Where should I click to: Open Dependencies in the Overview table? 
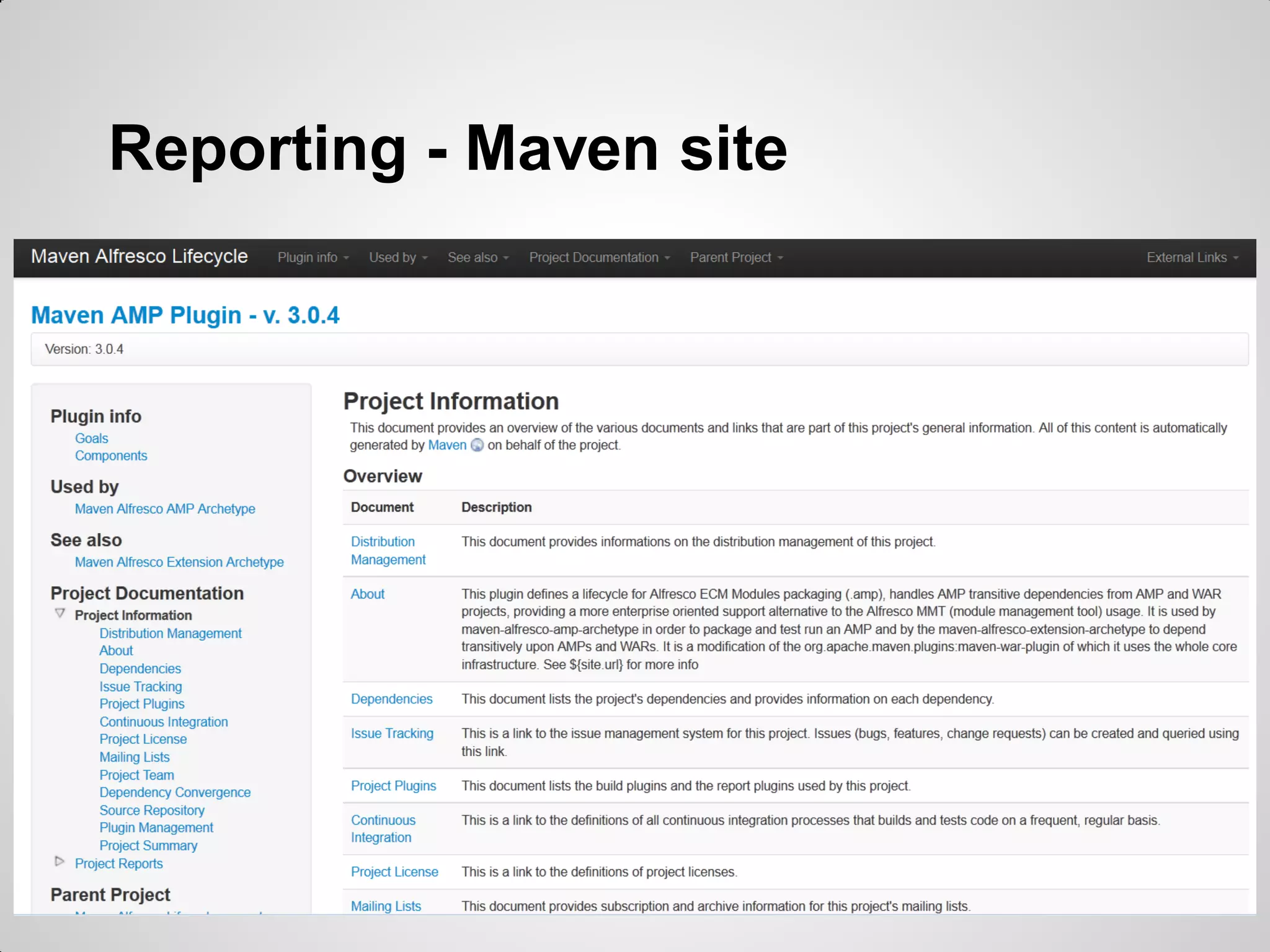(x=392, y=699)
